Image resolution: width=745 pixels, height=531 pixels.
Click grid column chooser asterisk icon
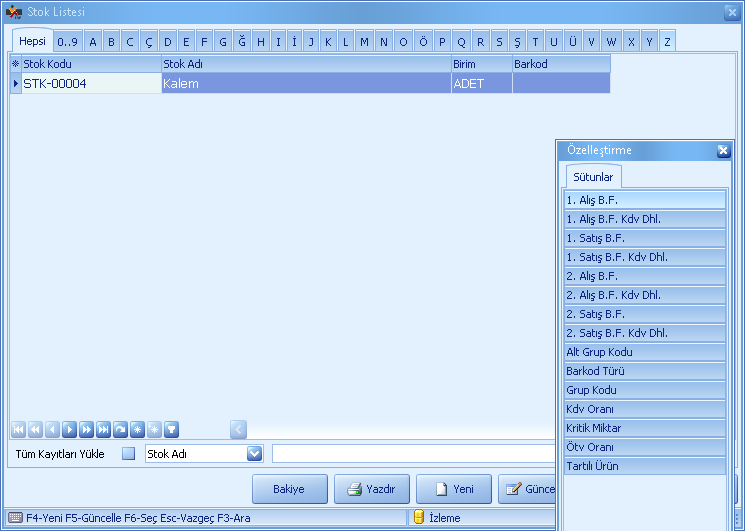(15, 64)
